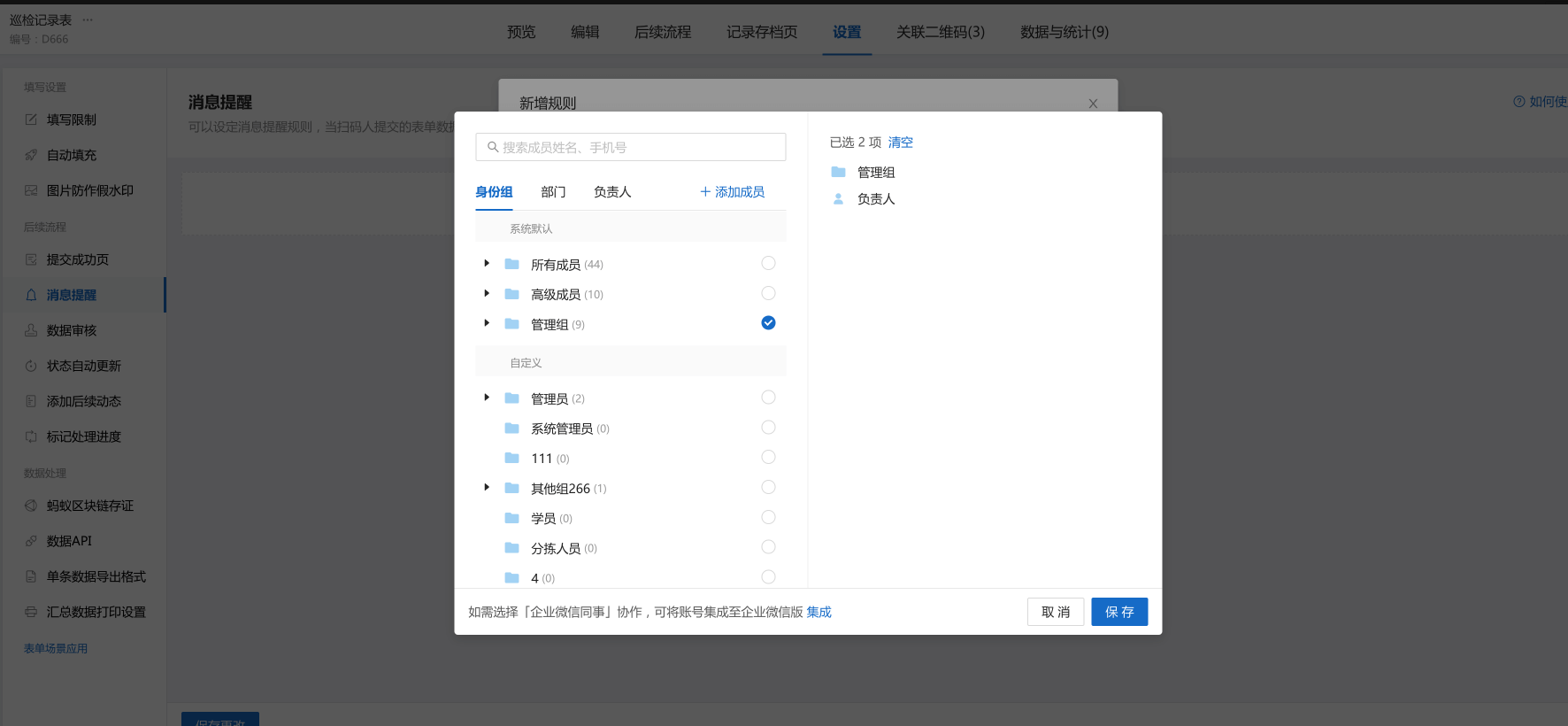Uncheck the selected 管理组 option
This screenshot has width=1568, height=726.
(x=768, y=323)
